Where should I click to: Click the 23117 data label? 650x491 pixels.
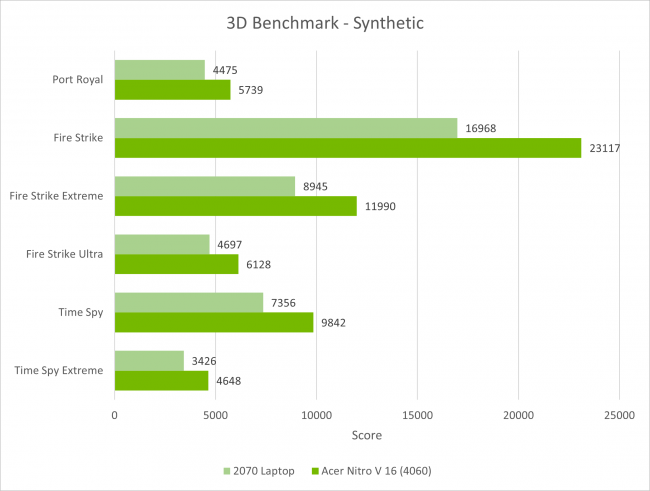click(x=605, y=148)
